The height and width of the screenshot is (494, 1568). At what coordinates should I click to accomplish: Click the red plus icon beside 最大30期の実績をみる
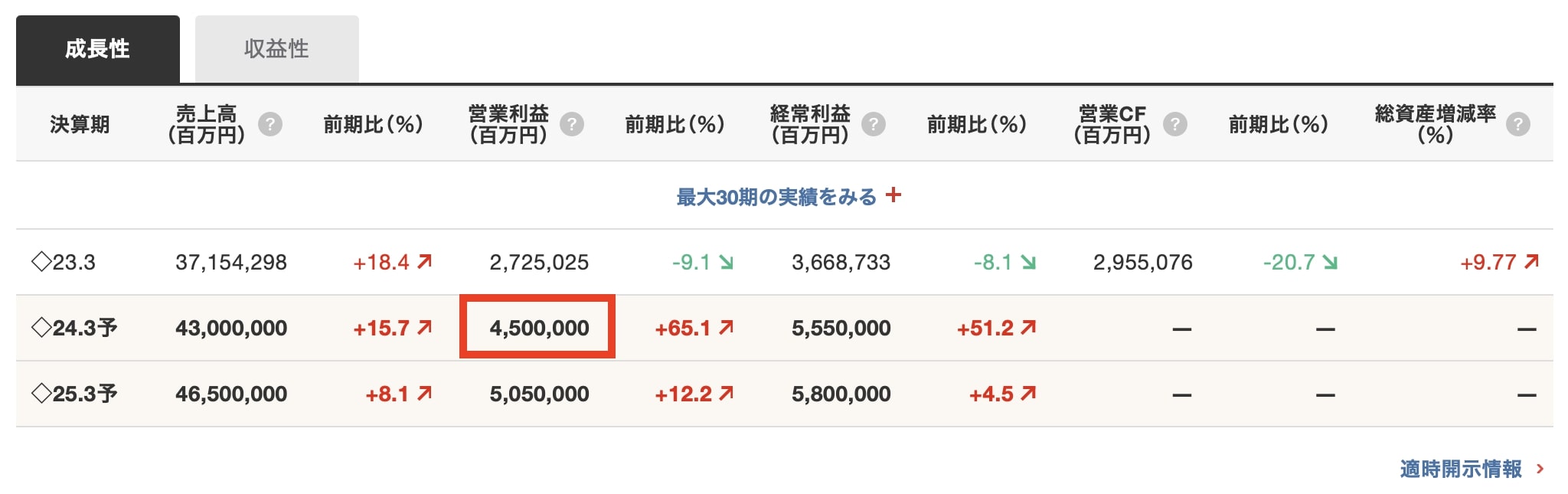click(893, 195)
